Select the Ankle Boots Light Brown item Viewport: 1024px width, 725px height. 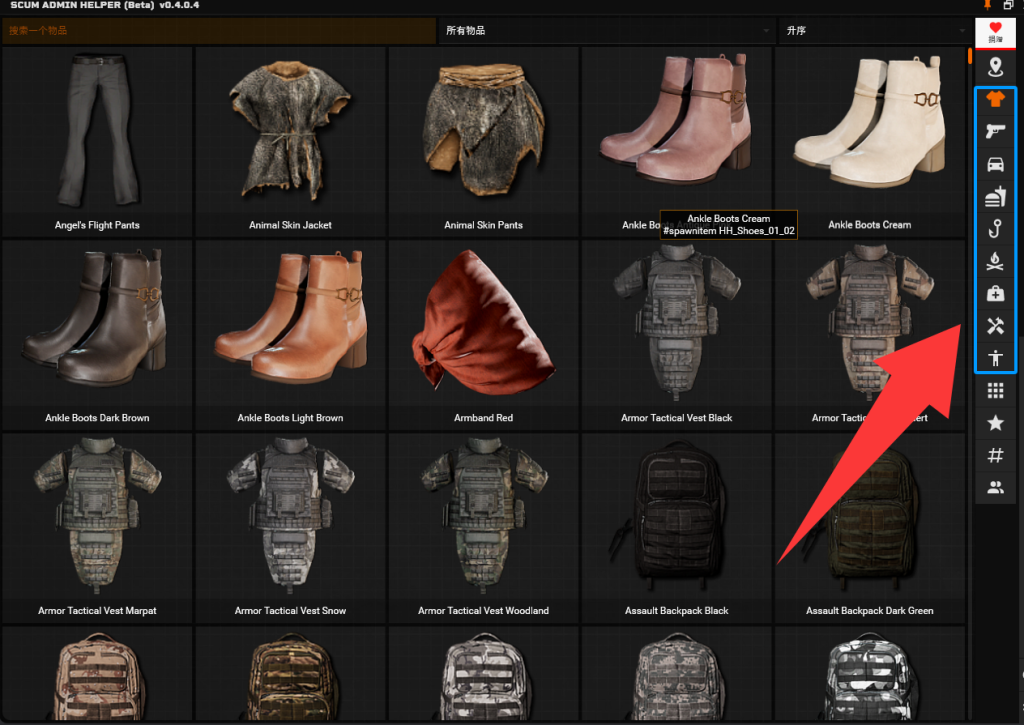tap(291, 334)
